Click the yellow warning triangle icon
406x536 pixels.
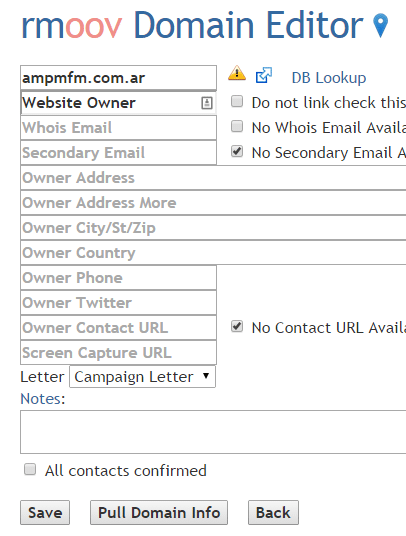(237, 73)
